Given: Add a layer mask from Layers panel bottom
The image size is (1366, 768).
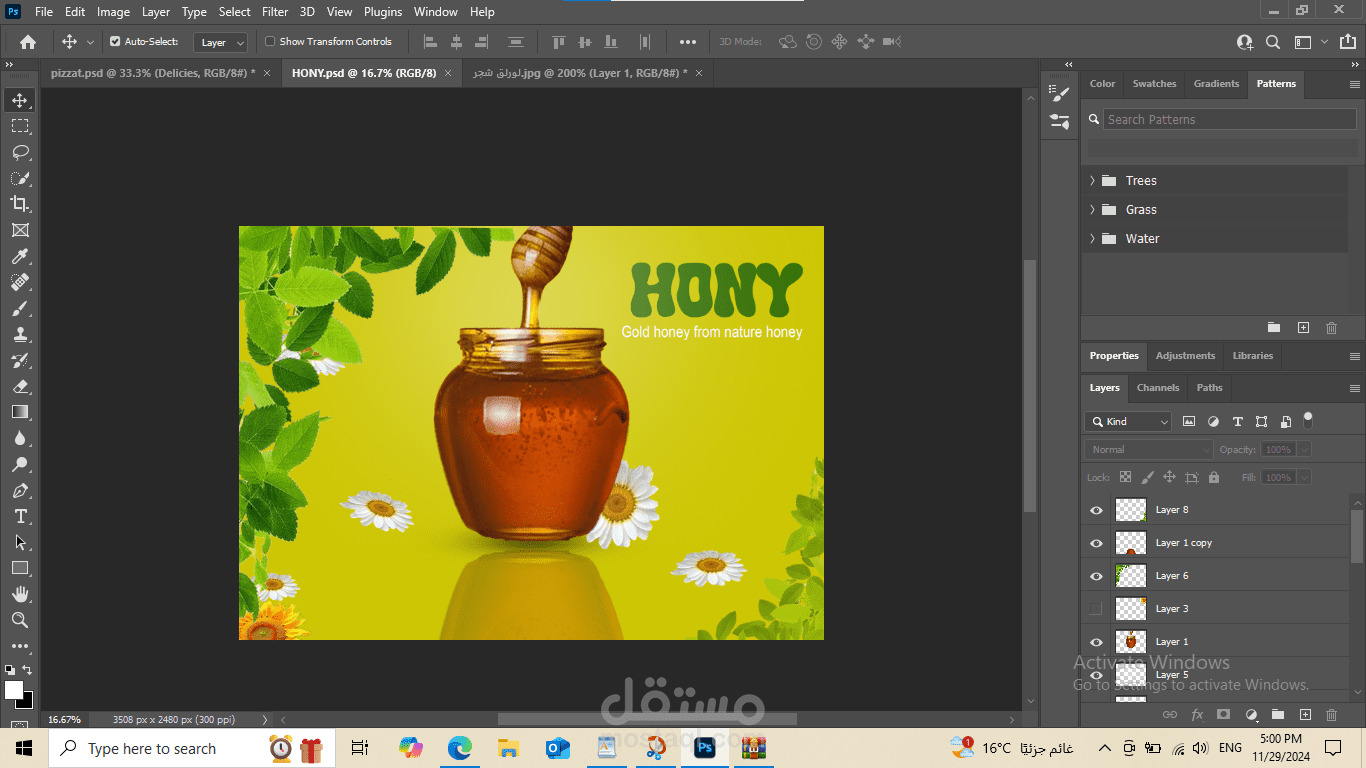Looking at the screenshot, I should (x=1223, y=715).
